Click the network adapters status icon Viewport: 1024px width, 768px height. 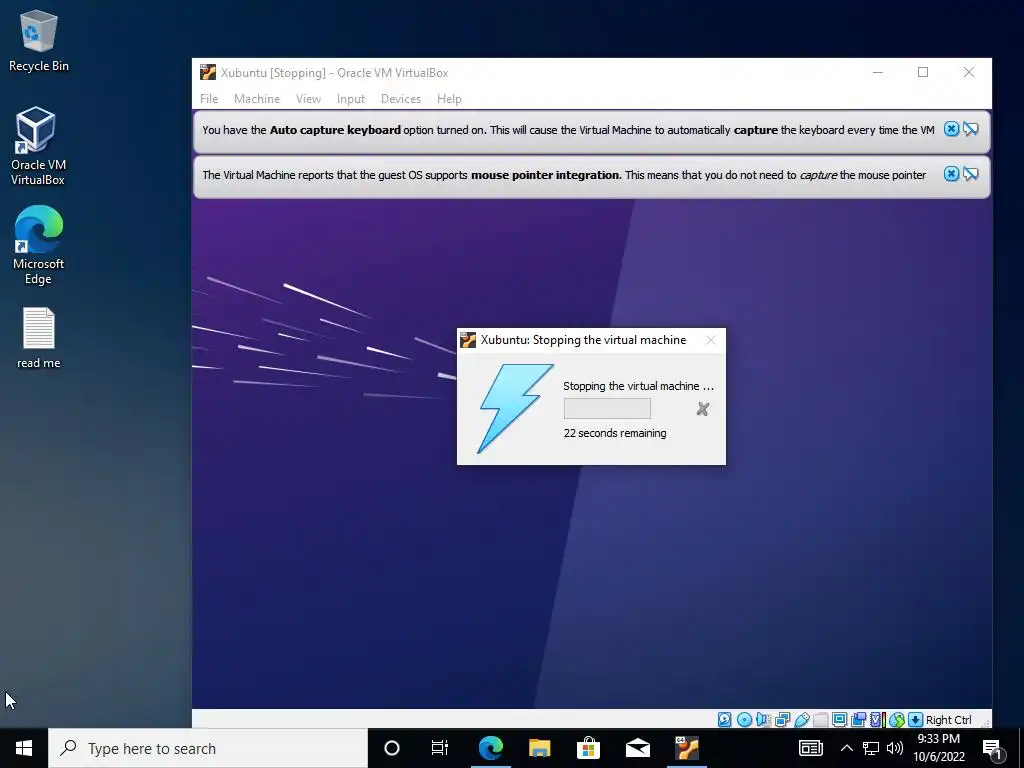(782, 720)
